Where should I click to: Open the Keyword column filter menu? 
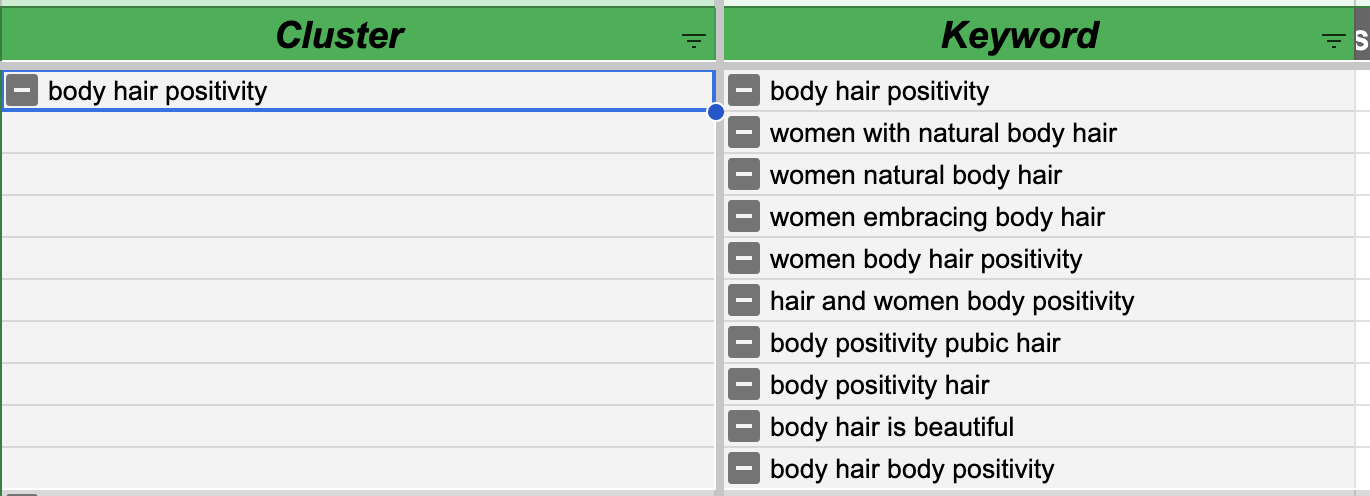[1333, 40]
